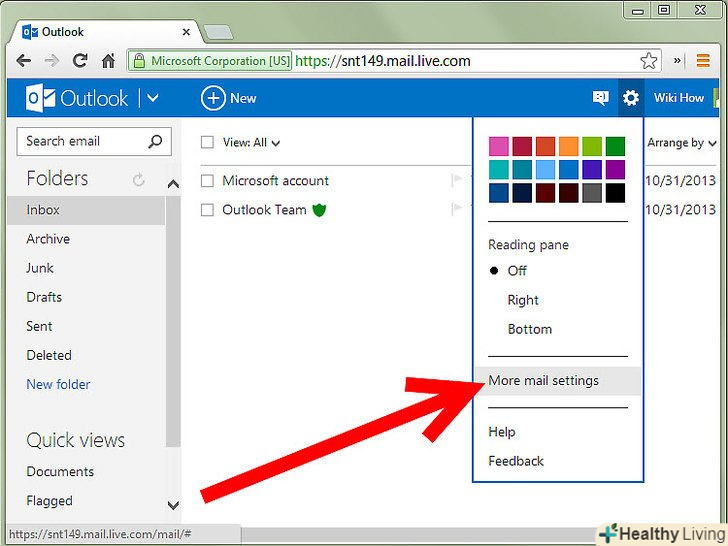Open the messaging chat icon
728x546 pixels.
[600, 98]
